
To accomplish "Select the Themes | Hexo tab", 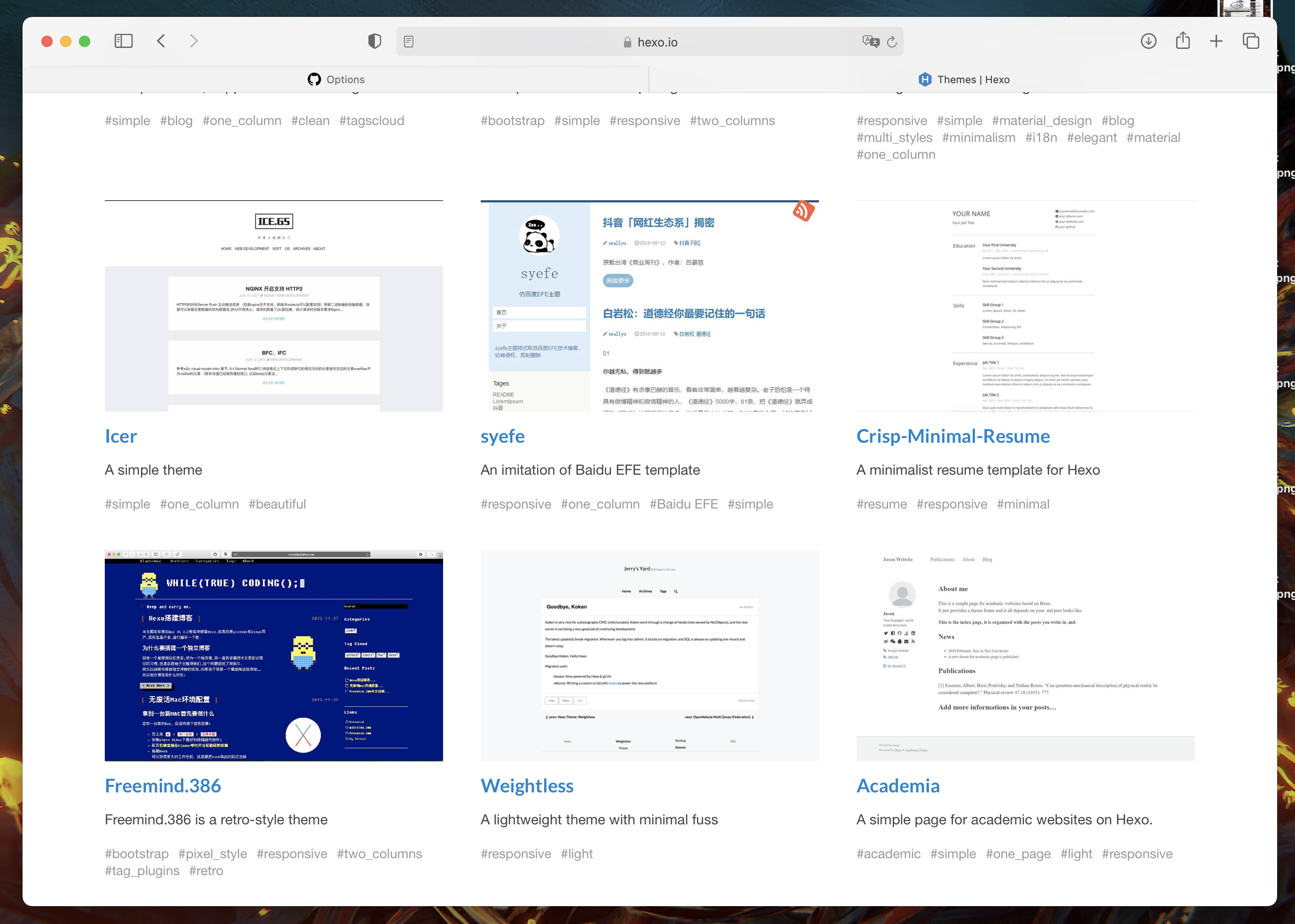I will pos(964,79).
